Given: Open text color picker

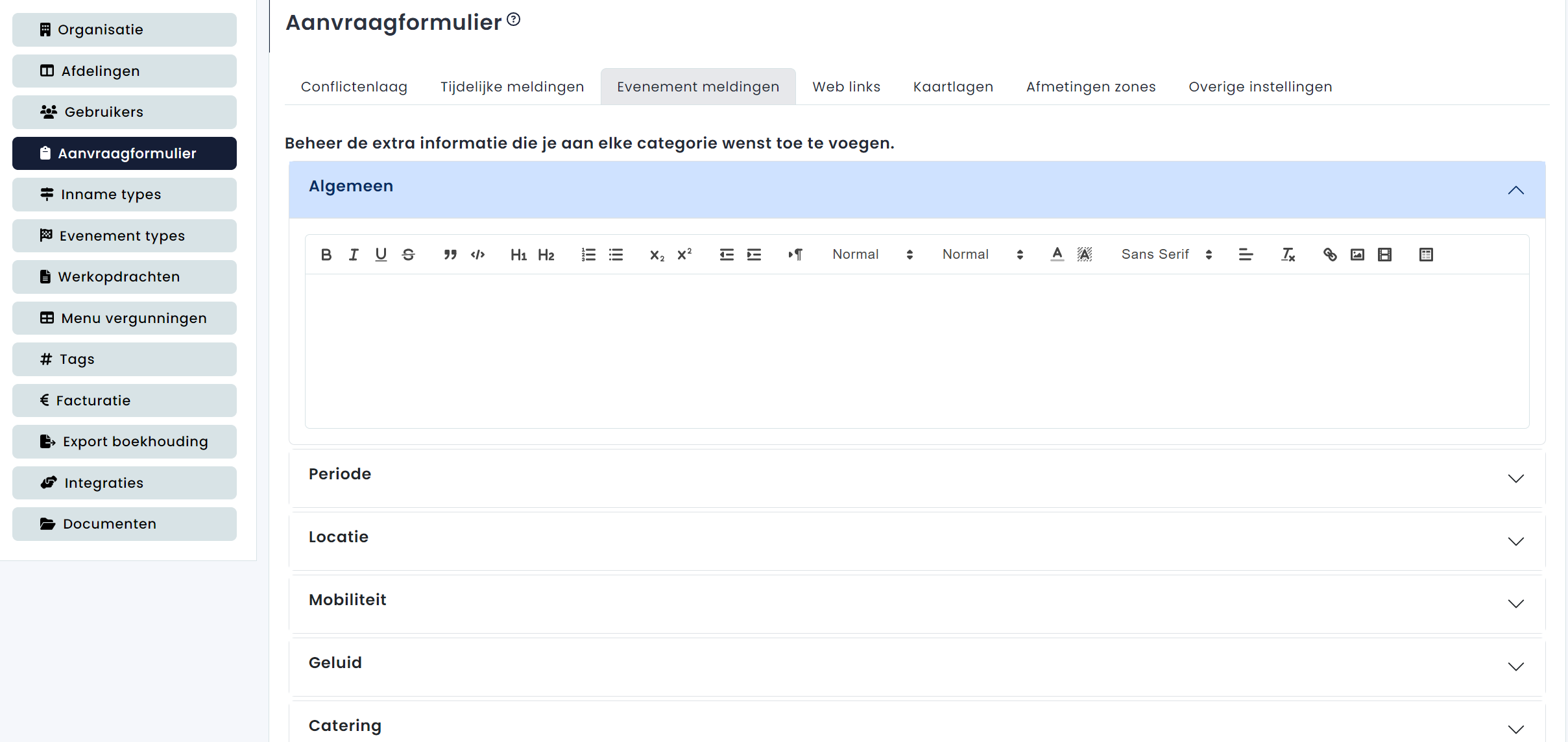Looking at the screenshot, I should coord(1057,255).
